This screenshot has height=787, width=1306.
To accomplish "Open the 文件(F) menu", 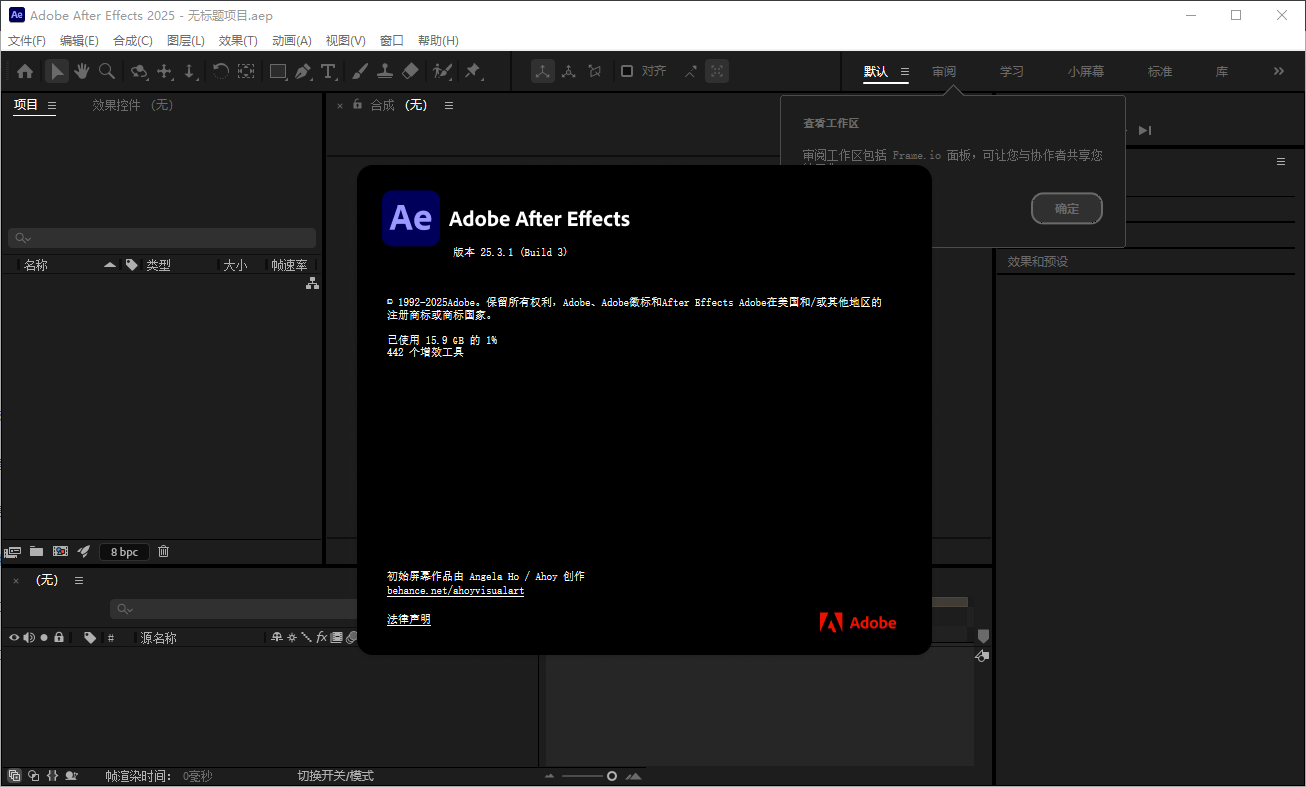I will pyautogui.click(x=27, y=41).
